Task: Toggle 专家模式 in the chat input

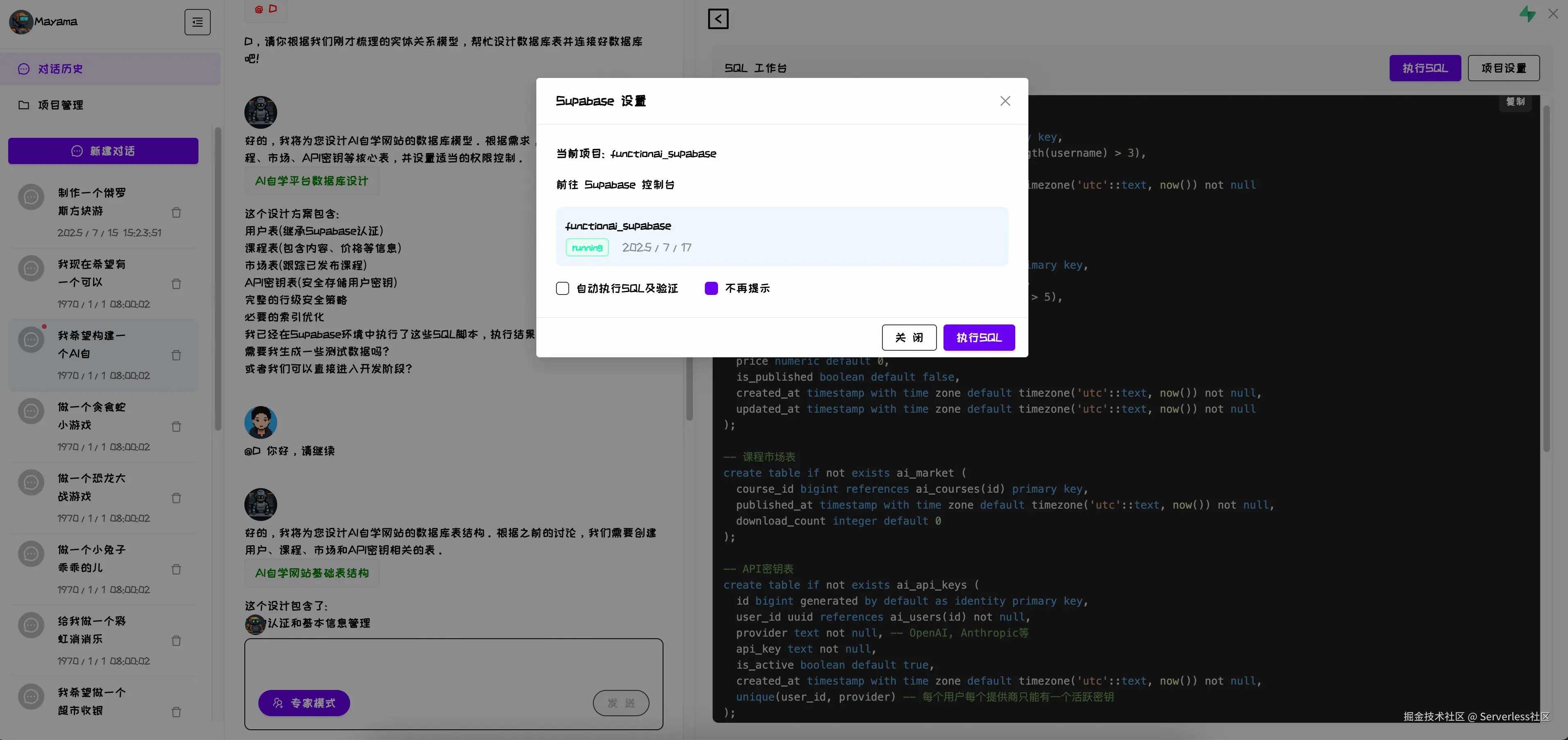Action: click(304, 702)
